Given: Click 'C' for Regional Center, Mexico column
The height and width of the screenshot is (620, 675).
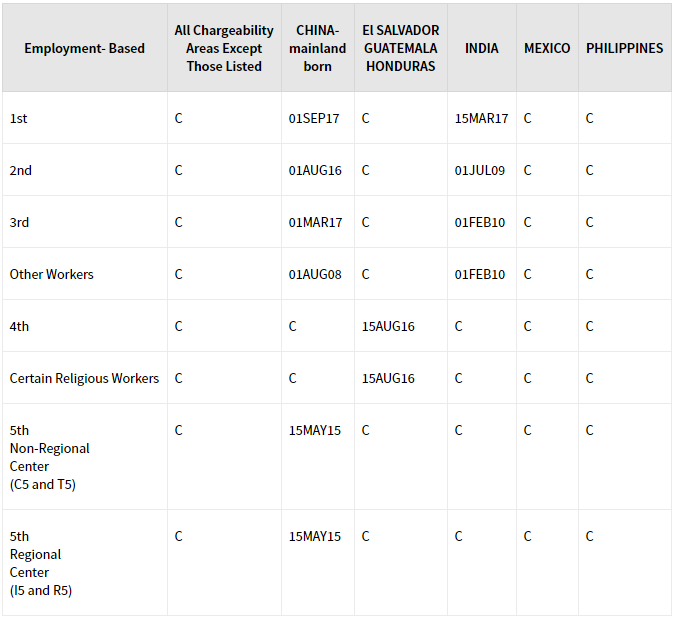Looking at the screenshot, I should tap(528, 536).
